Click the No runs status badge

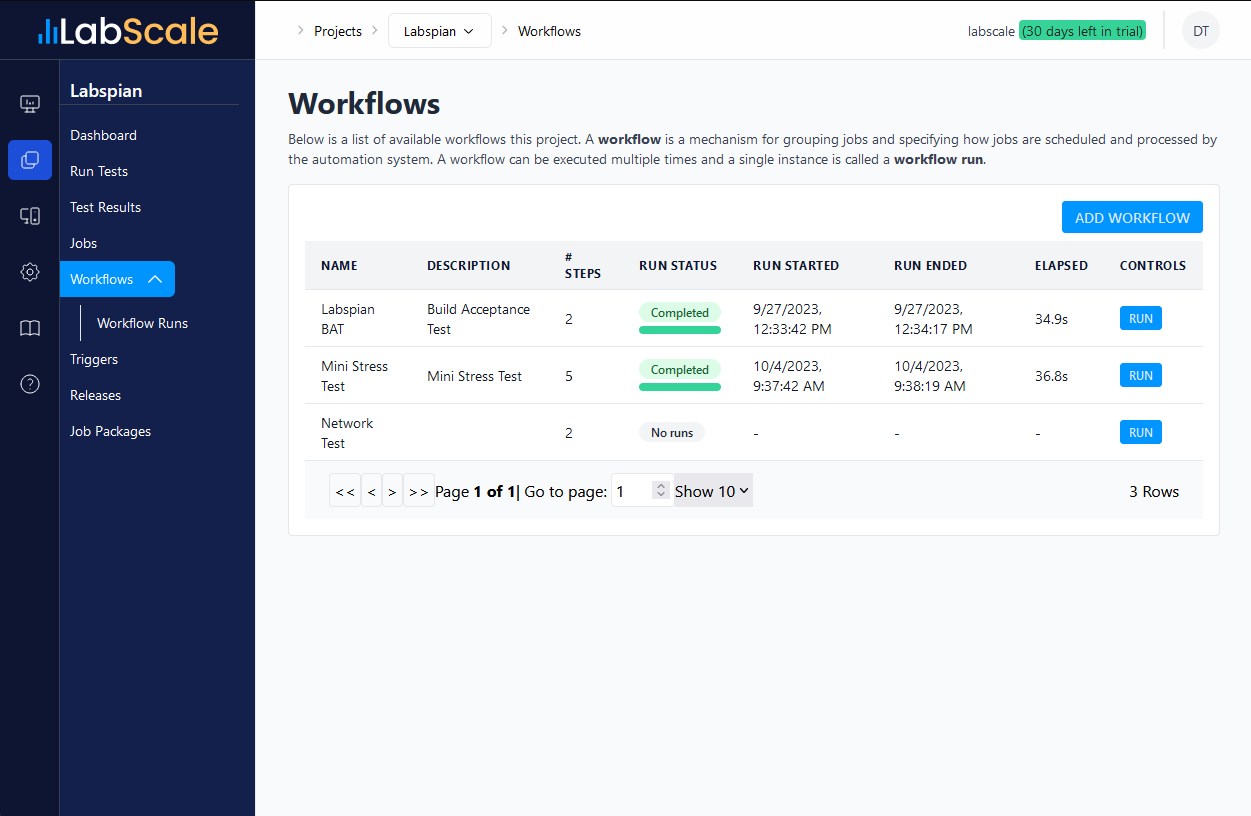click(x=672, y=432)
